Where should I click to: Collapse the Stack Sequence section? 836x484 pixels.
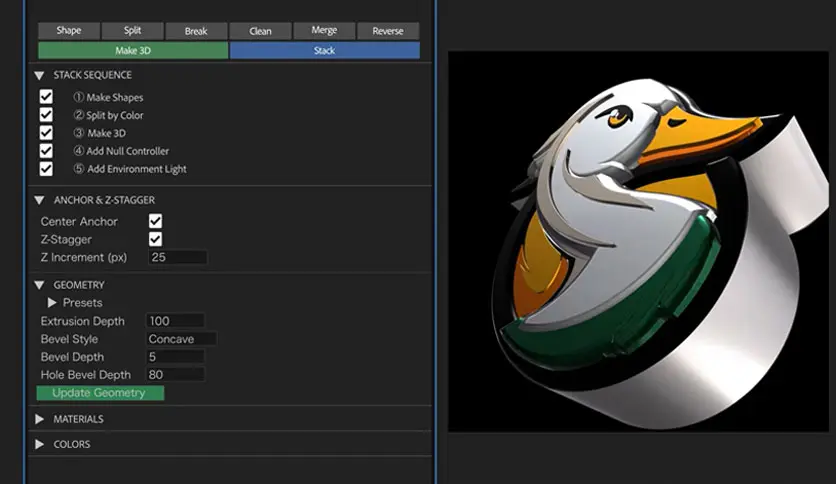[x=39, y=76]
